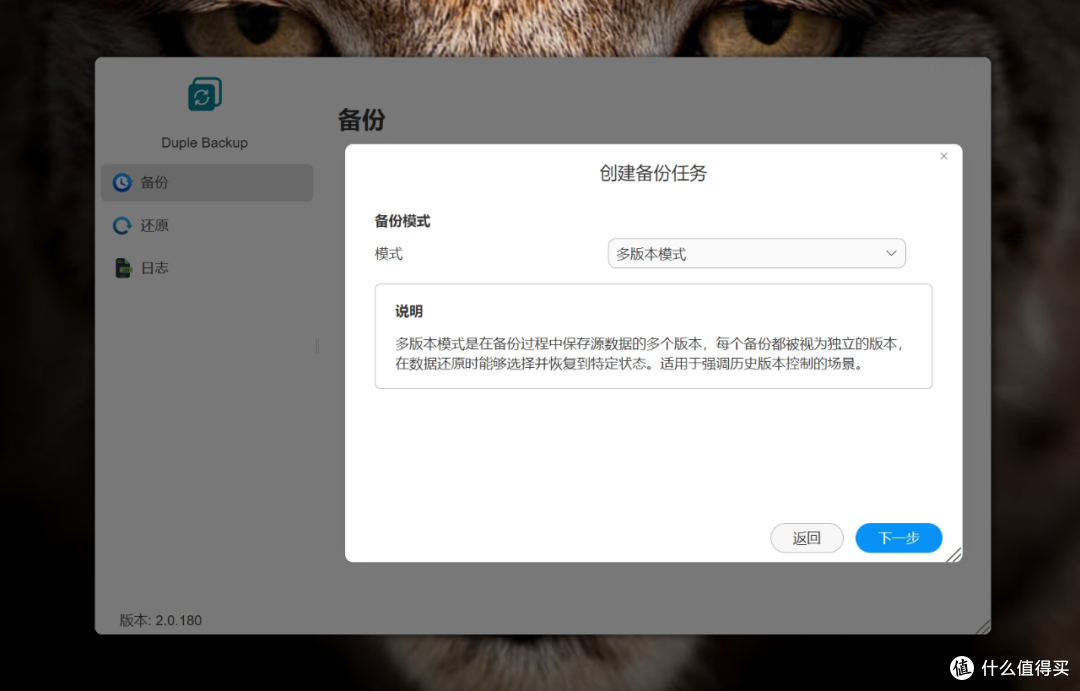Click the Duple Backup app logo
Image resolution: width=1080 pixels, height=691 pixels.
(205, 94)
